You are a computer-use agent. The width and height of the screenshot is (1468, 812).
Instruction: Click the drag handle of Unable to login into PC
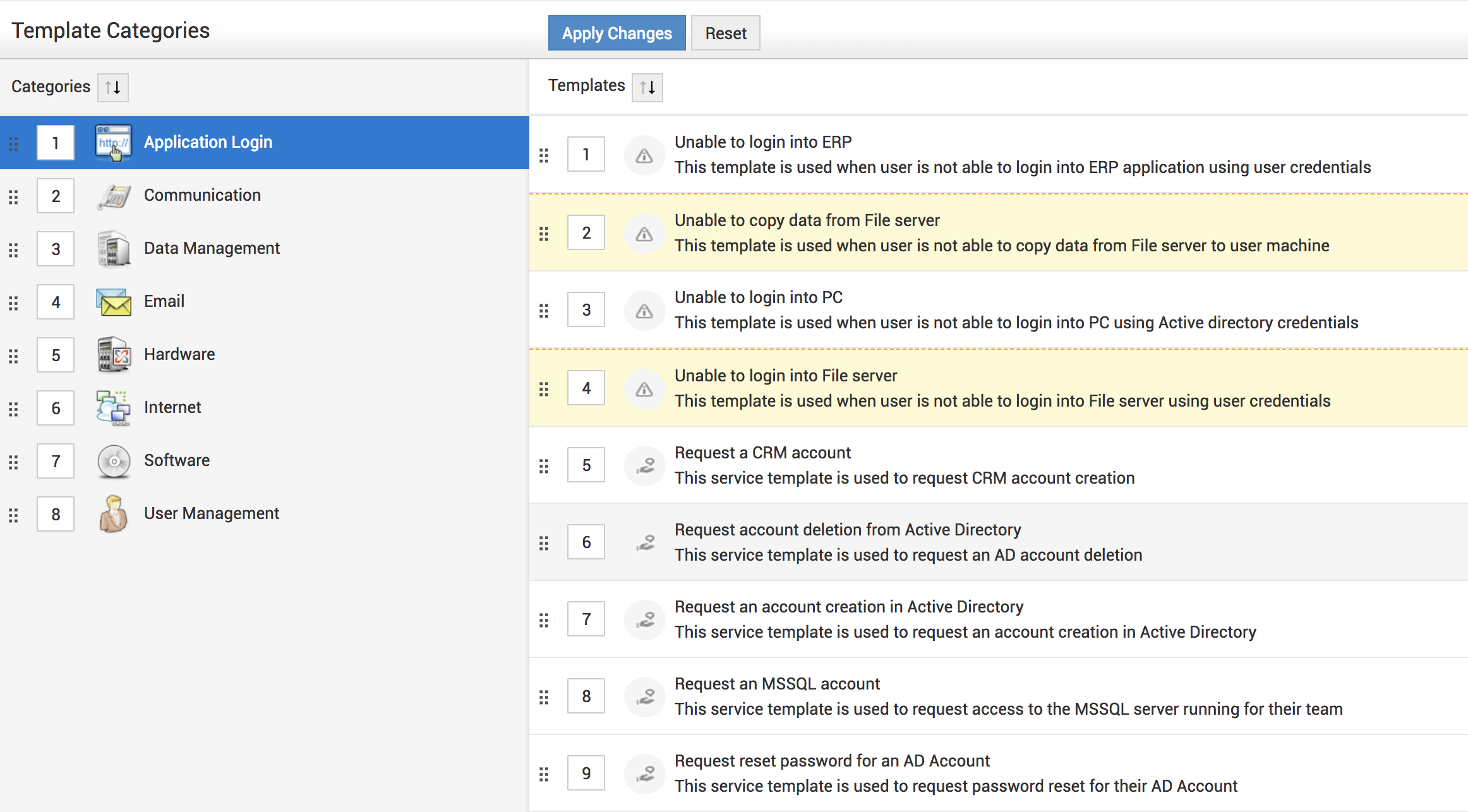tap(544, 311)
